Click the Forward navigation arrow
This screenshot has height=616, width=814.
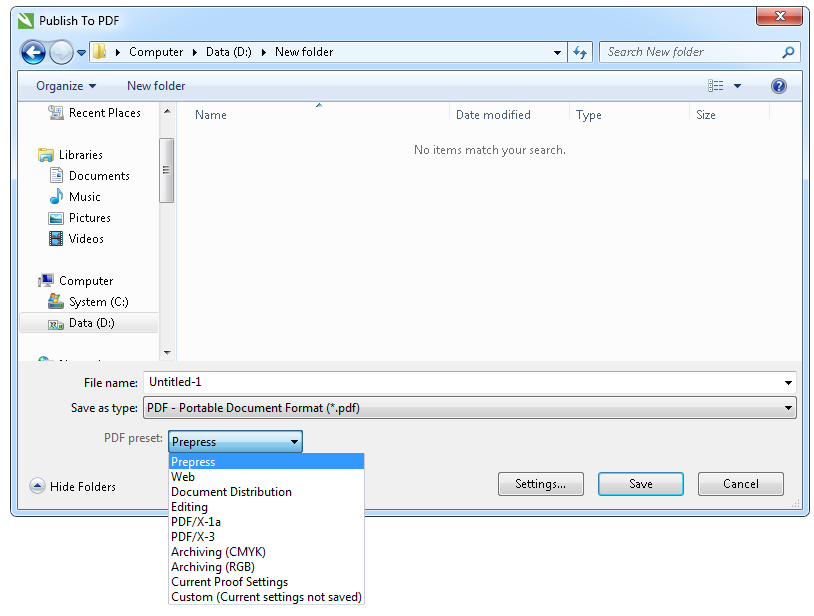coord(61,52)
